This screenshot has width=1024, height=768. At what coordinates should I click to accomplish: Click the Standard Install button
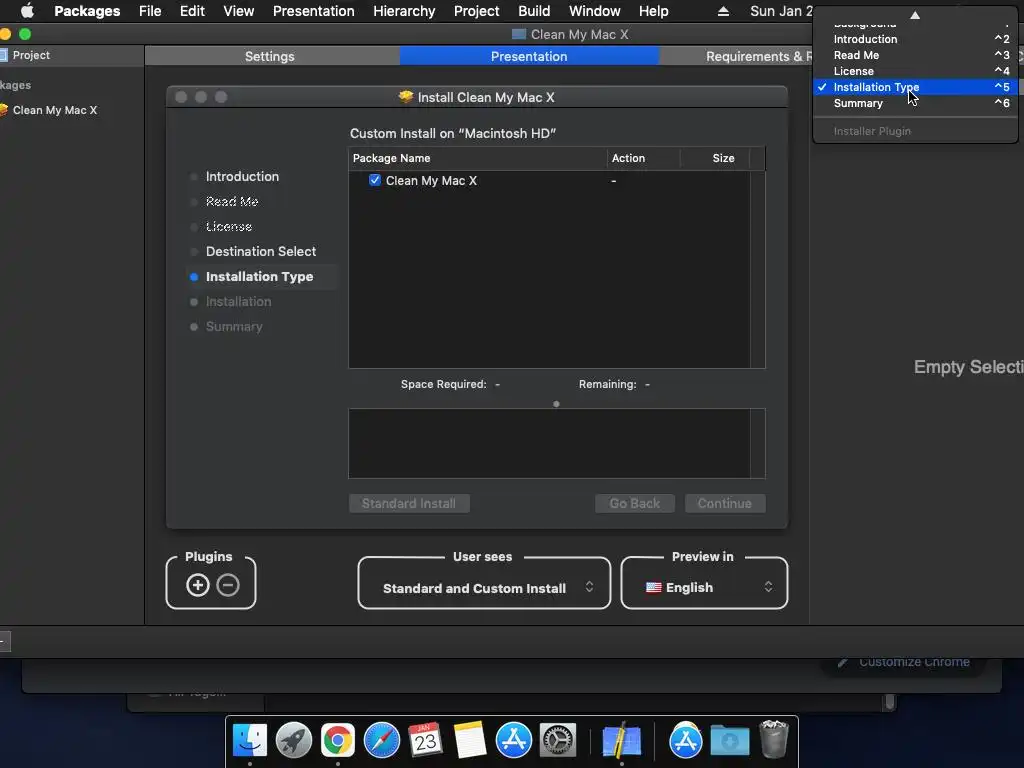coord(409,504)
